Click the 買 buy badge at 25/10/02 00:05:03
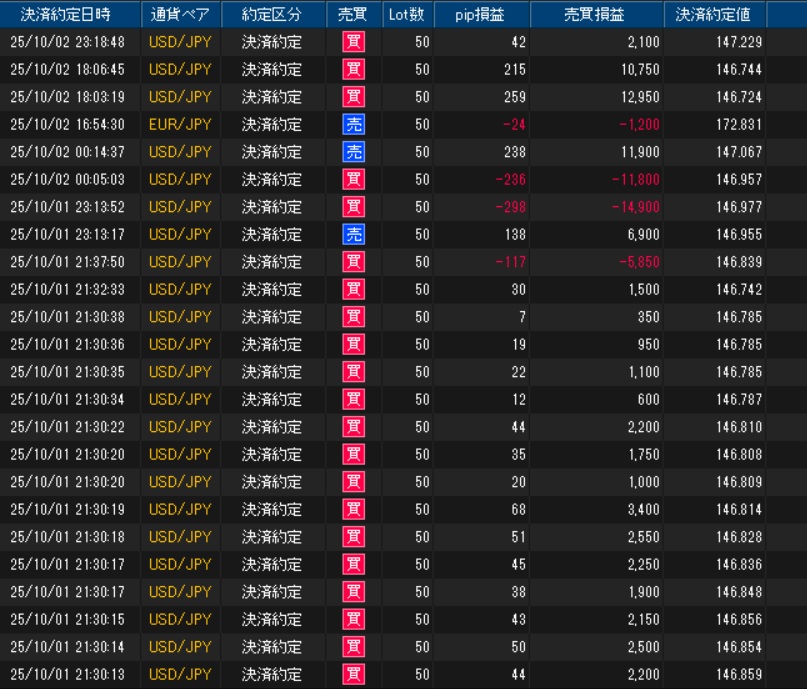The image size is (807, 689). click(x=354, y=180)
